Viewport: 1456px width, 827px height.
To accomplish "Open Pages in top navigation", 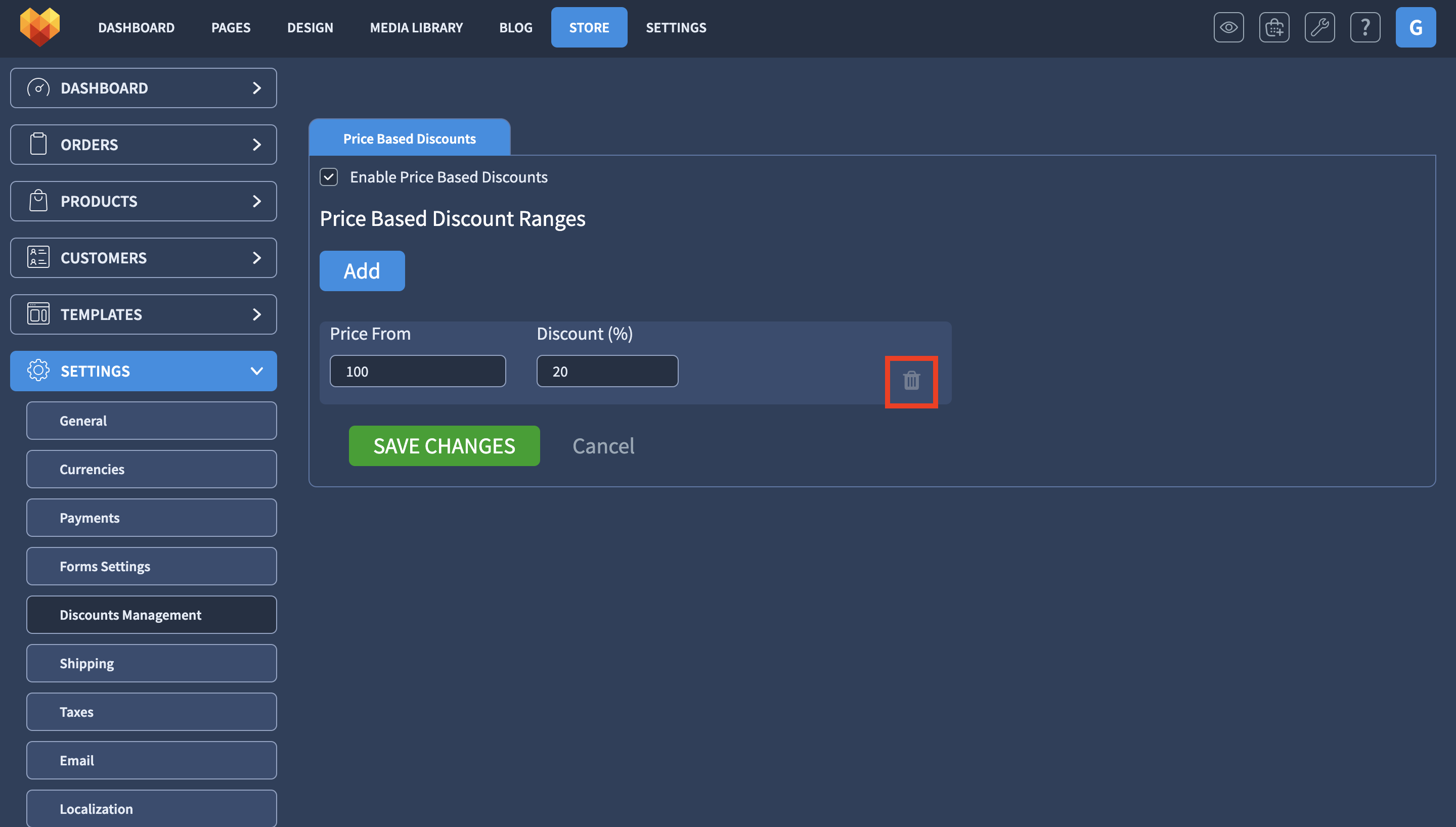I will click(x=231, y=27).
